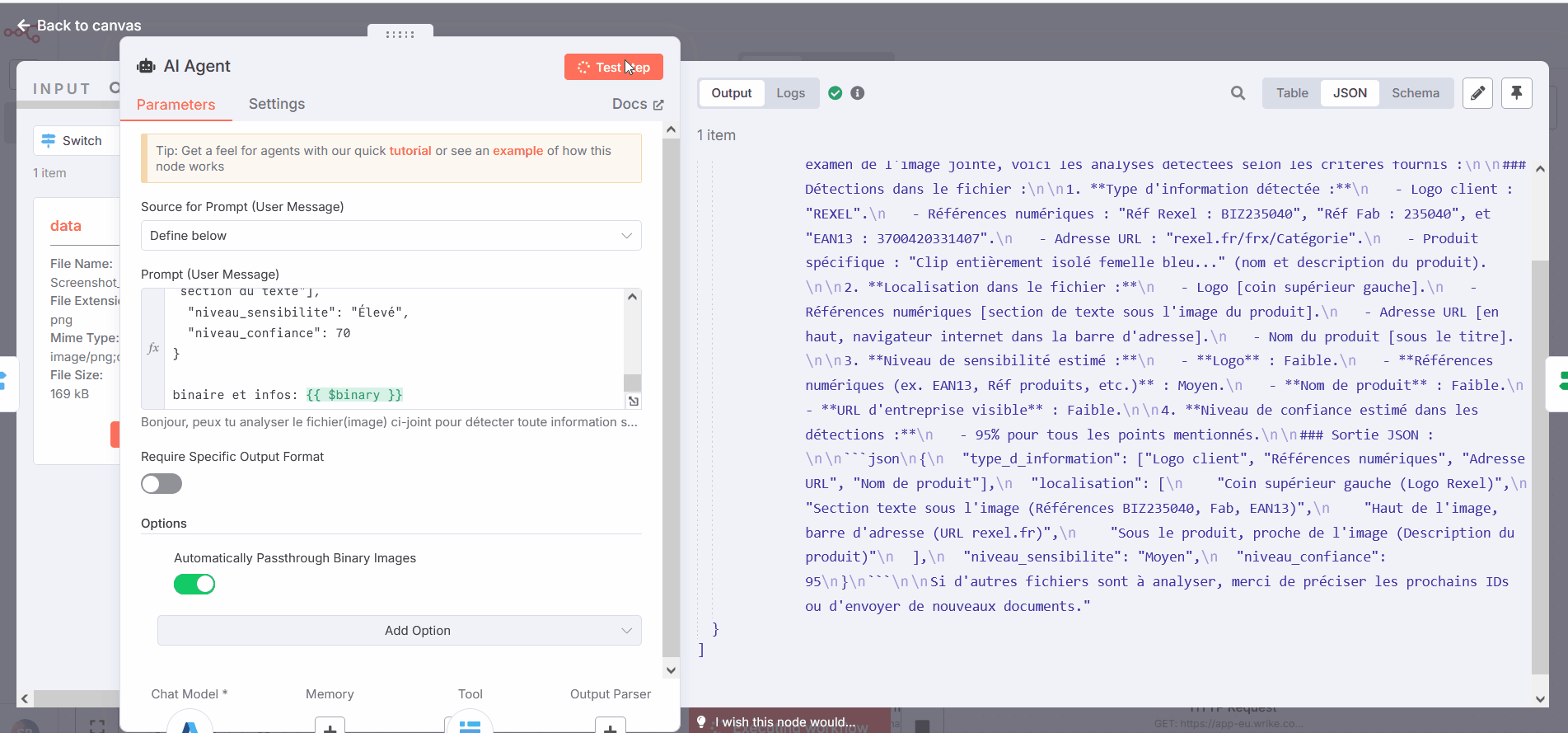Click the 'File Name:' label
The width and height of the screenshot is (1568, 733).
pyautogui.click(x=82, y=264)
